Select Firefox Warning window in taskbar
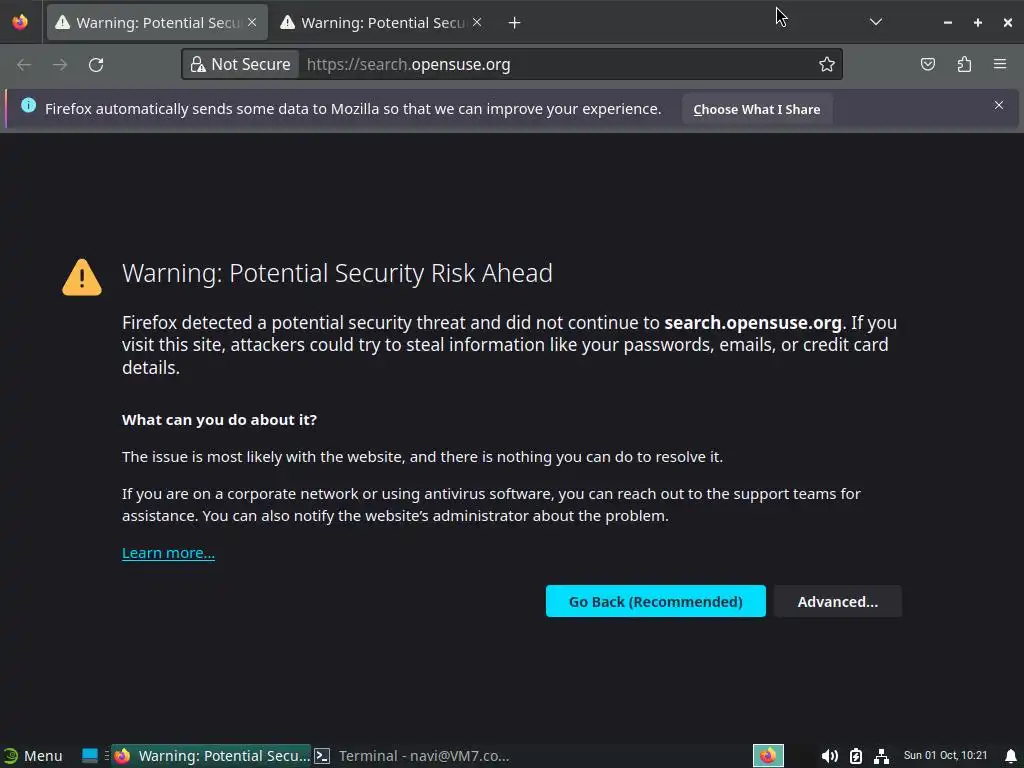Image resolution: width=1024 pixels, height=768 pixels. point(212,756)
